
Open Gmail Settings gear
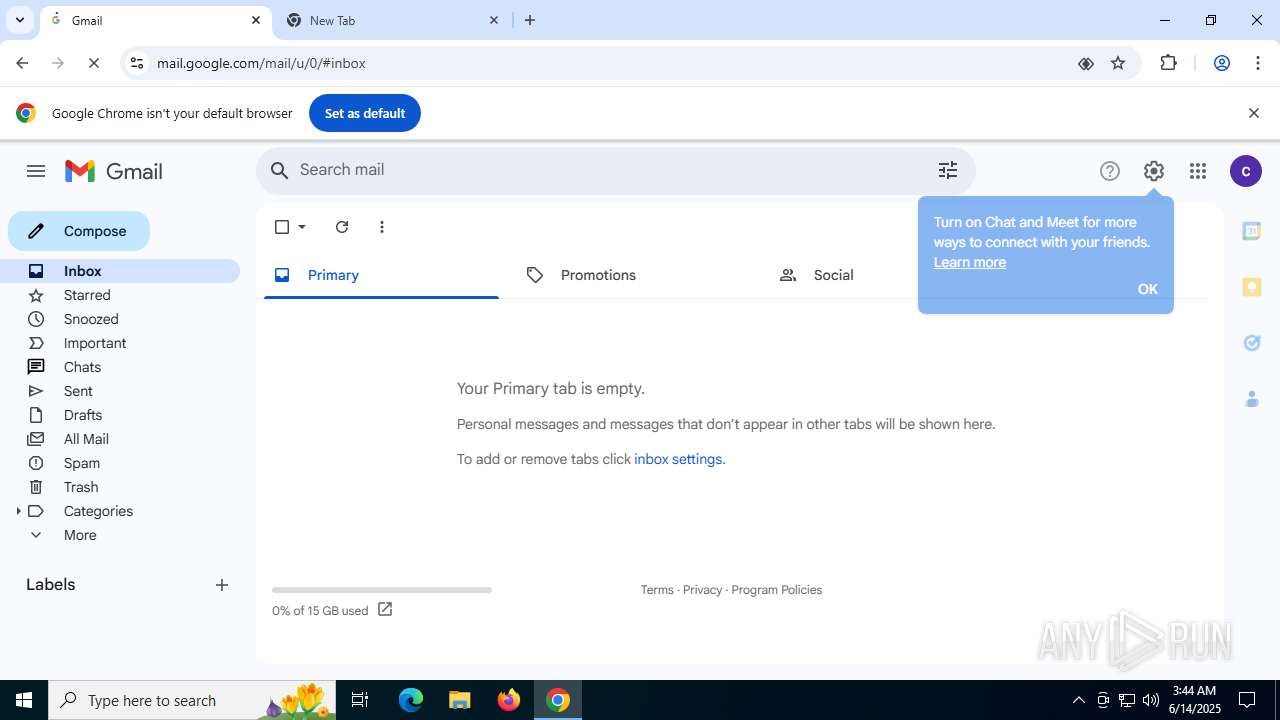click(1154, 171)
